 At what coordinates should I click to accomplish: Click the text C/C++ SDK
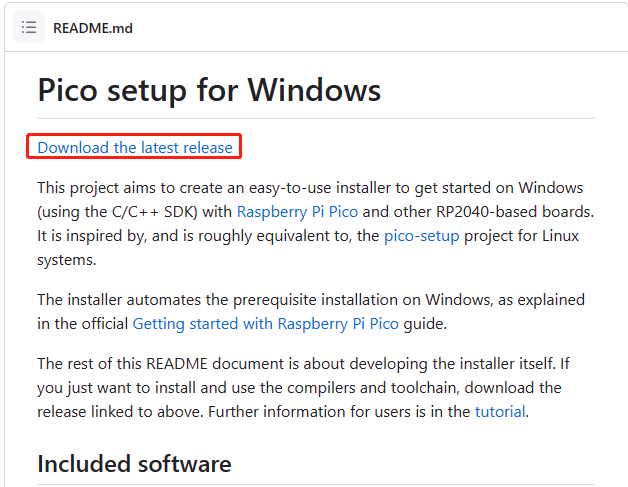(154, 211)
